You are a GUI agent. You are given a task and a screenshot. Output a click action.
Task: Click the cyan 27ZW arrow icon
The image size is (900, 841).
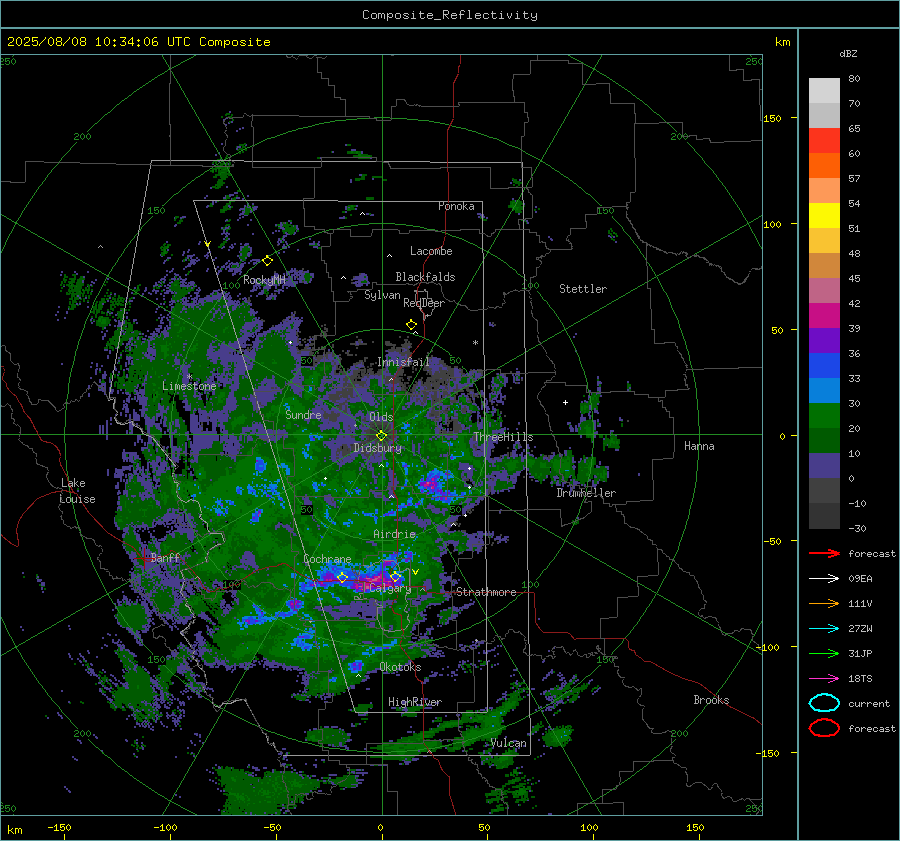click(x=824, y=629)
